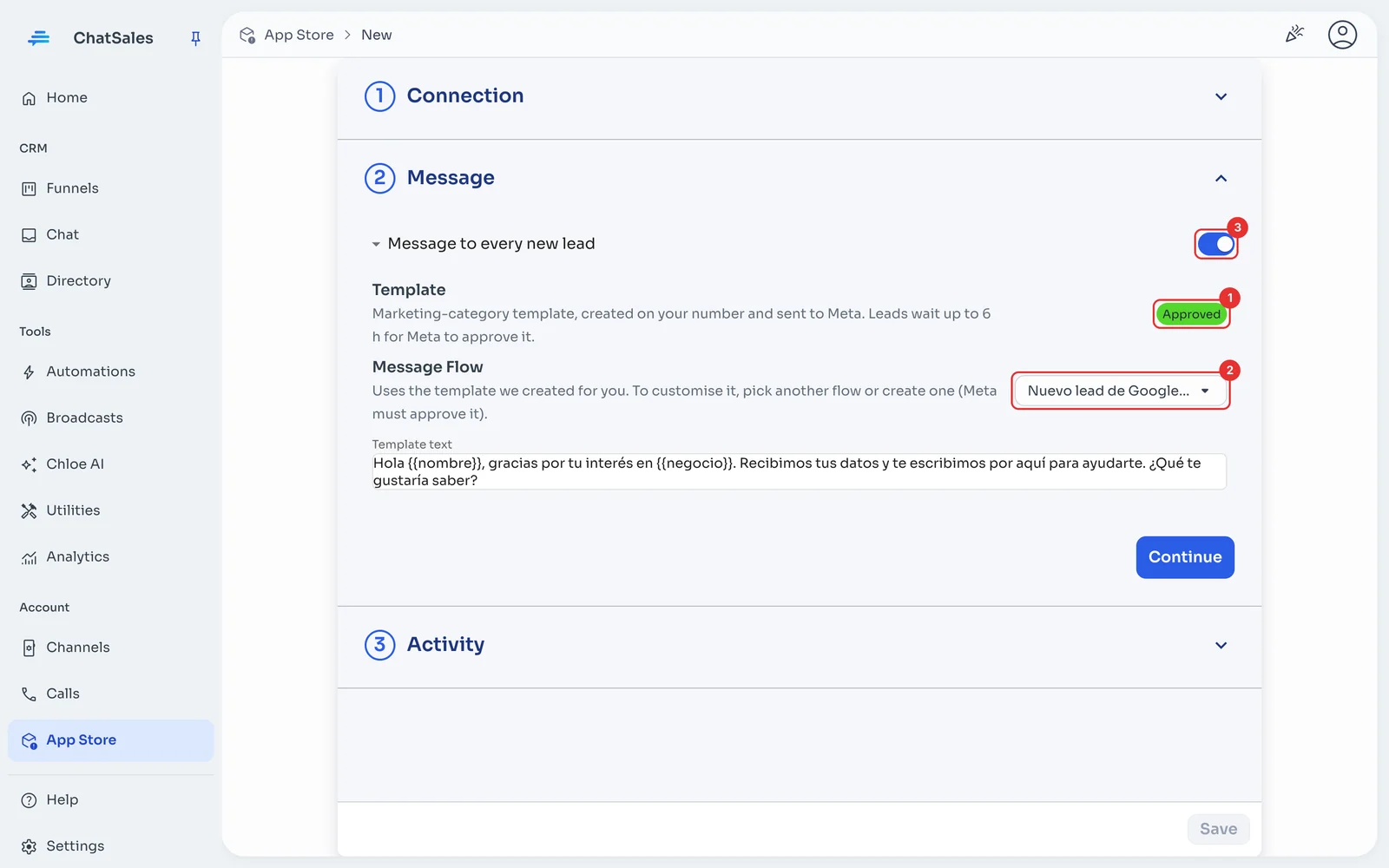Click the Utilities tools icon

tap(29, 510)
